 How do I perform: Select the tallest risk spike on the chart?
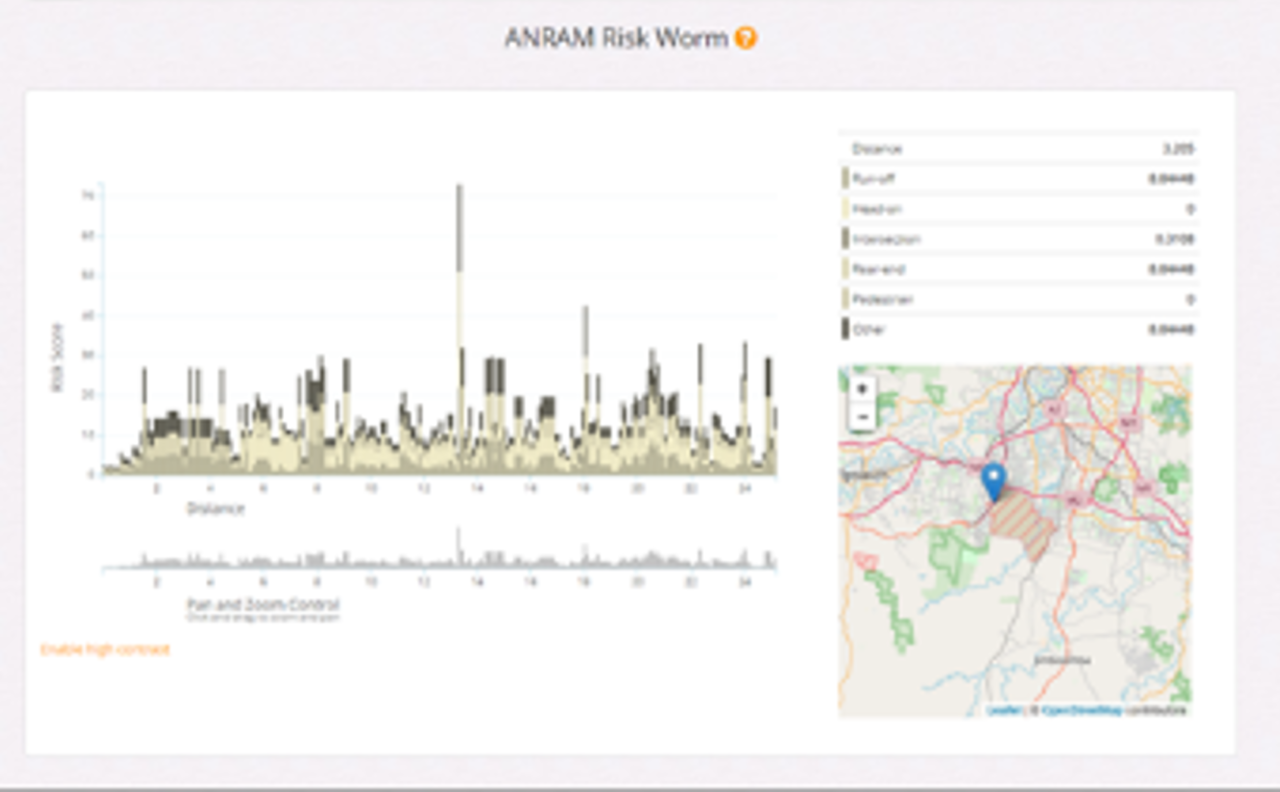click(x=460, y=250)
